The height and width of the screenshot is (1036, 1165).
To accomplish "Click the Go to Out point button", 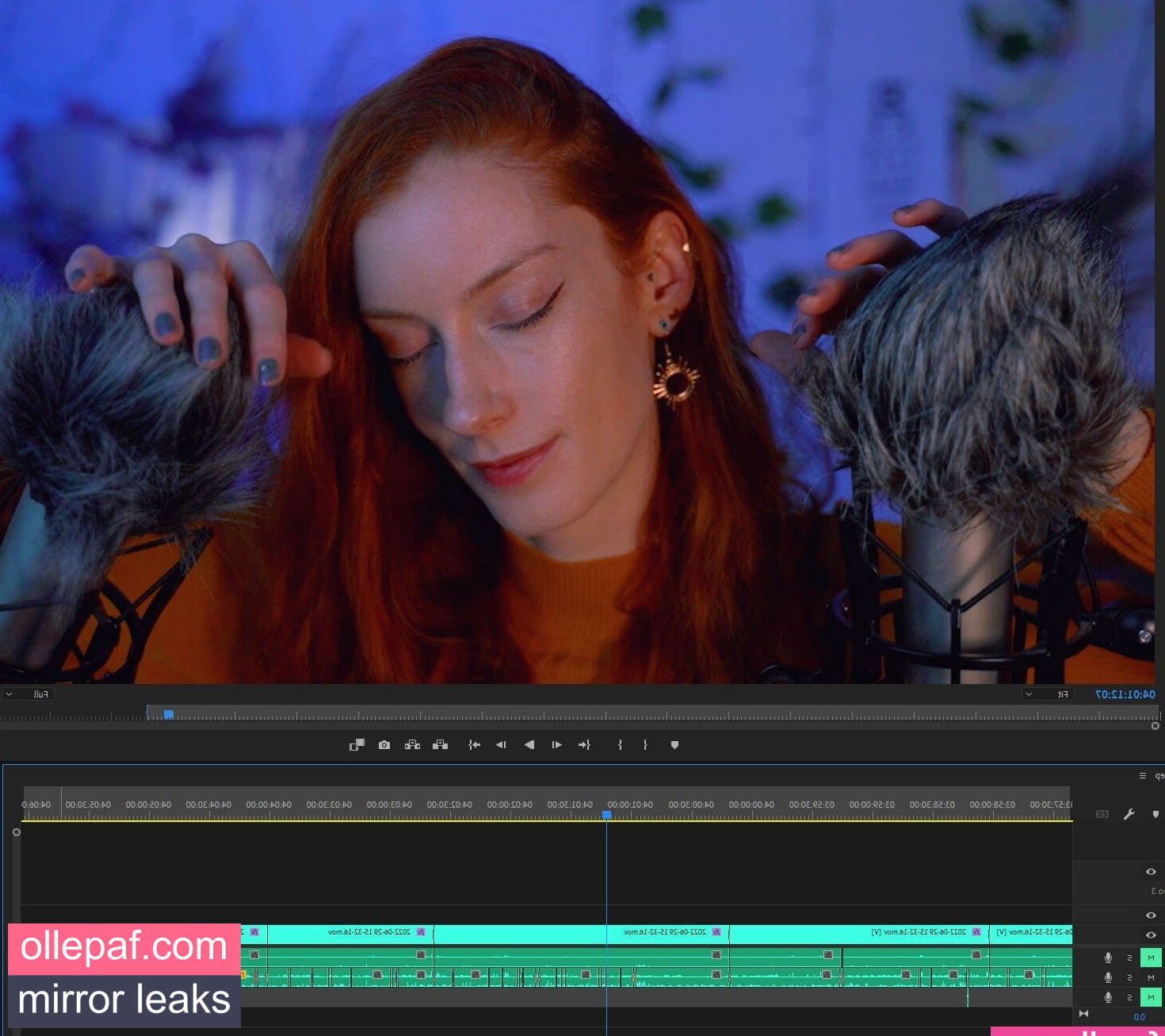I will tap(475, 745).
